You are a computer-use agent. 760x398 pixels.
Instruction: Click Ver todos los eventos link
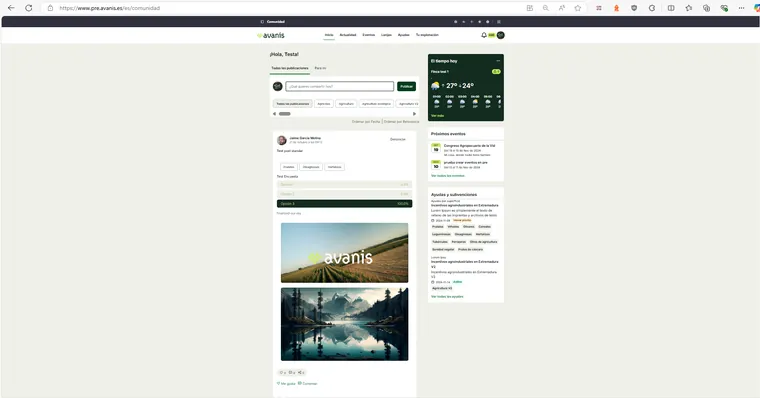[447, 176]
